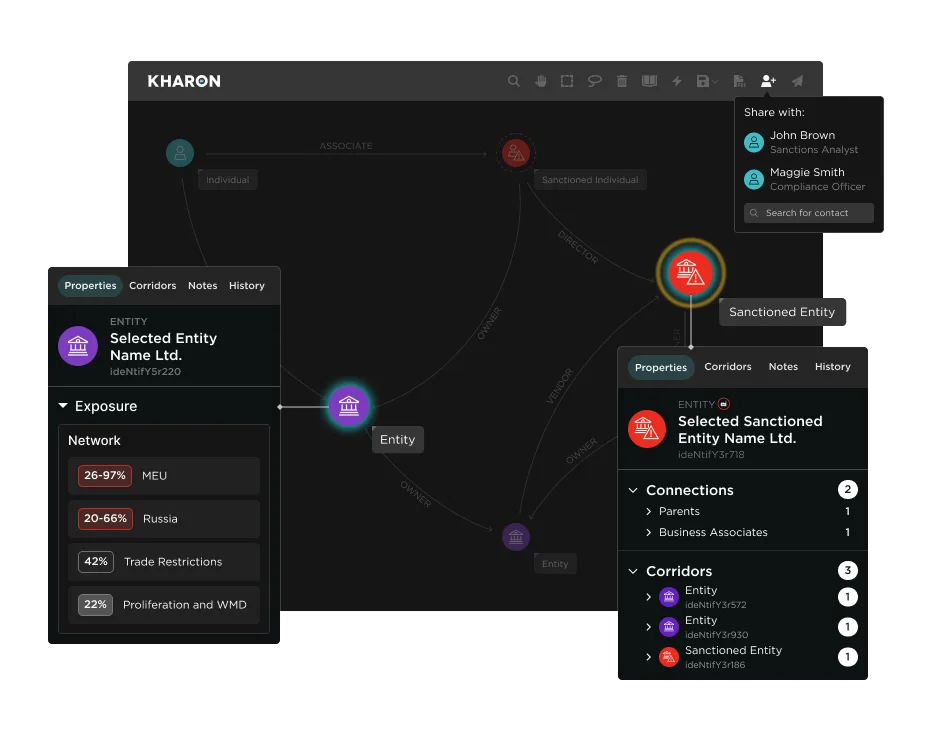
Task: Click the Corridors count badge 3
Action: tap(848, 570)
